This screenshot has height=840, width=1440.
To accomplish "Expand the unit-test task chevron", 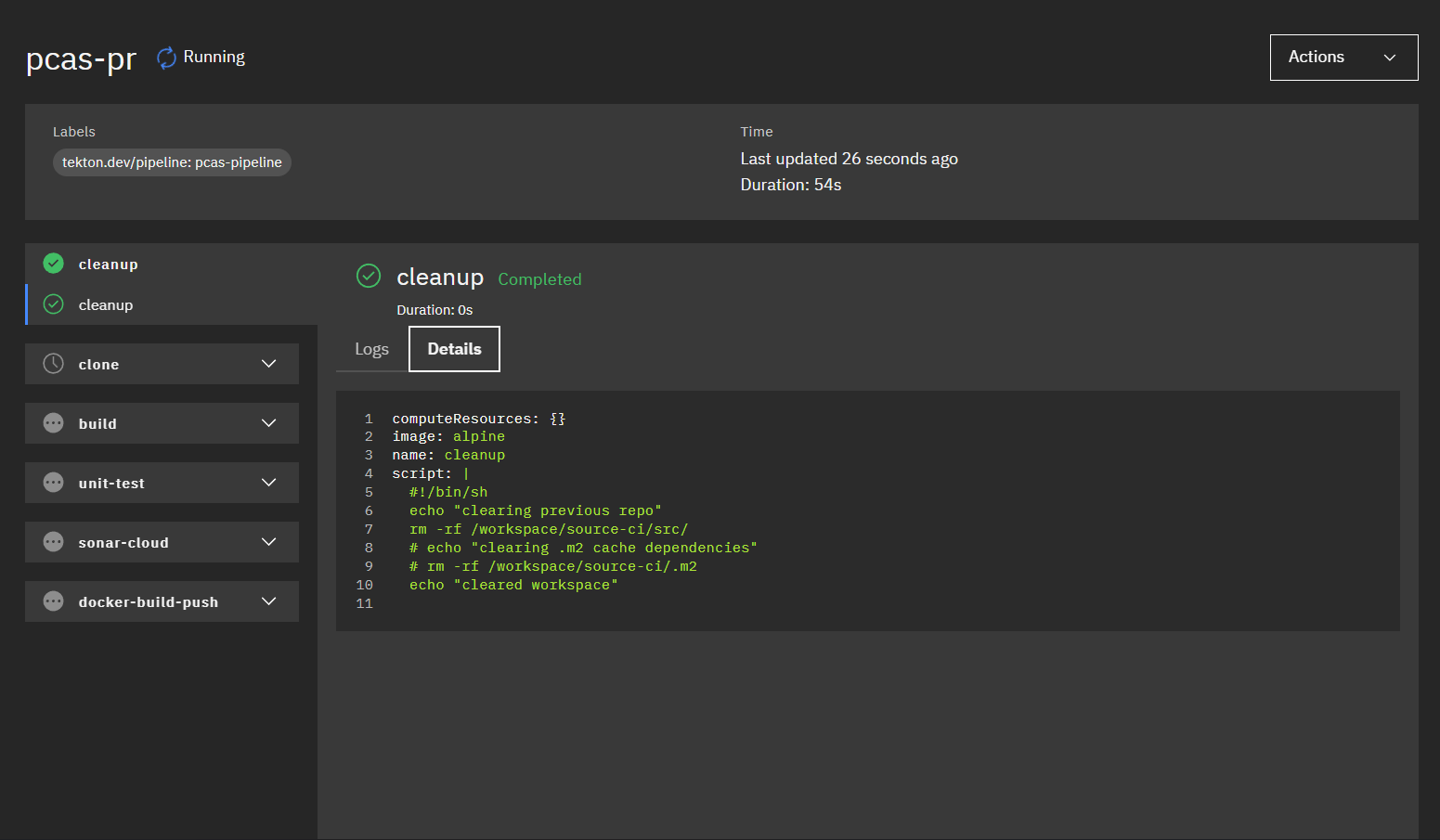I will (269, 483).
